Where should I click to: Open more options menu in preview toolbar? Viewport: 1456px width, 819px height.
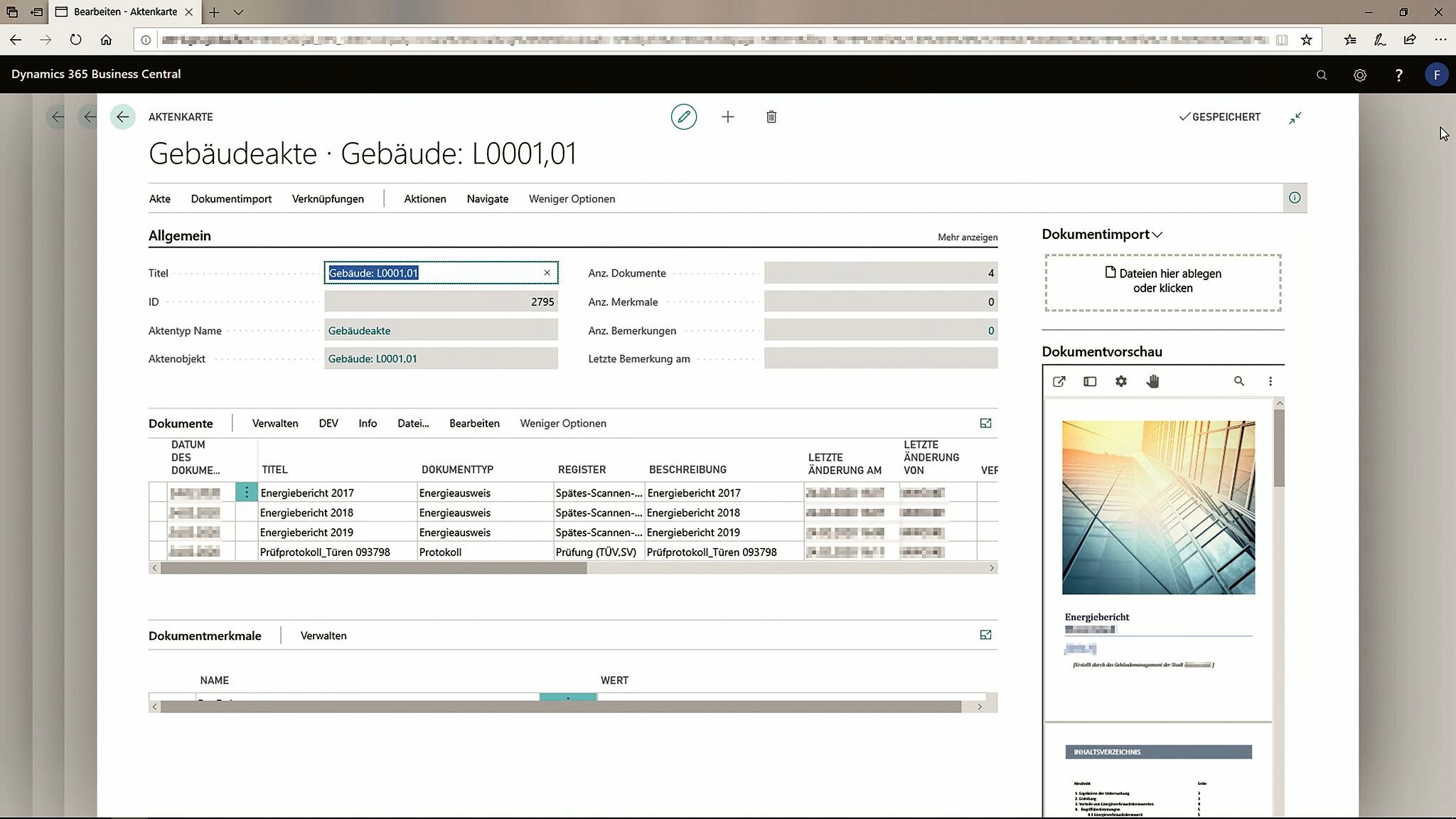[1270, 382]
